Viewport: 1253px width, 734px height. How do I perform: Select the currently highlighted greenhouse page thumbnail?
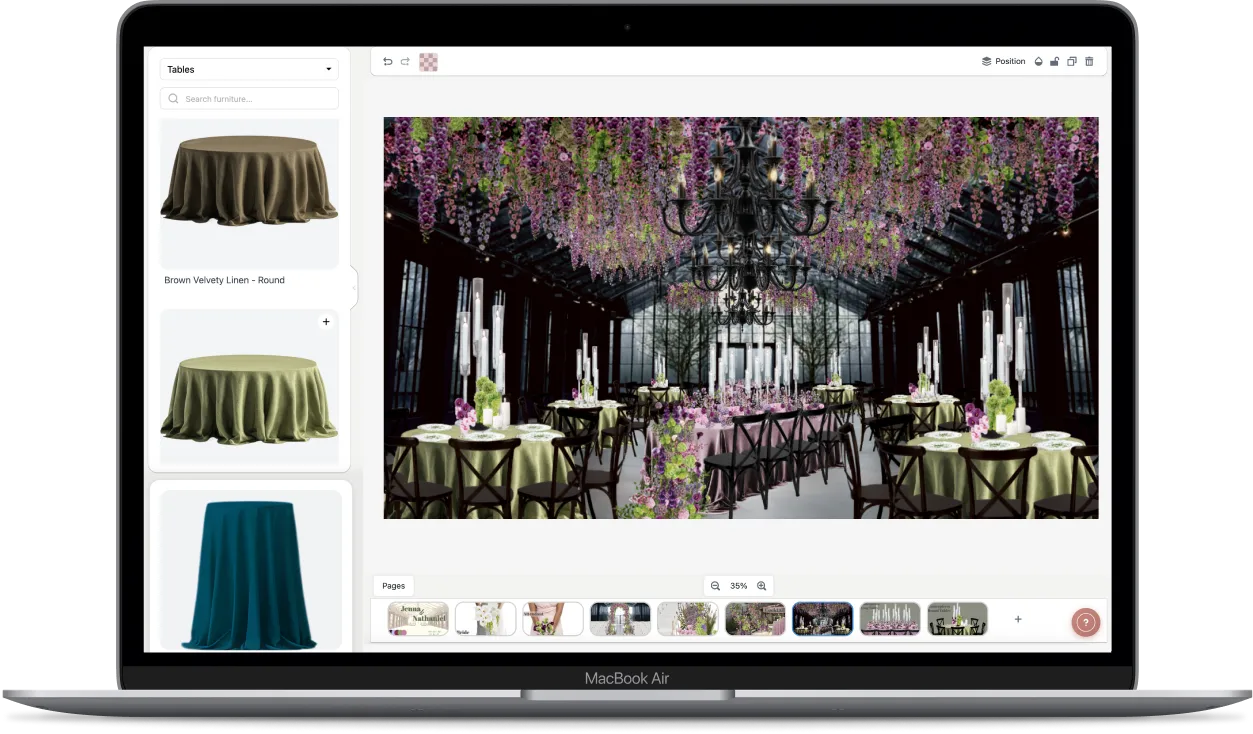coord(823,619)
